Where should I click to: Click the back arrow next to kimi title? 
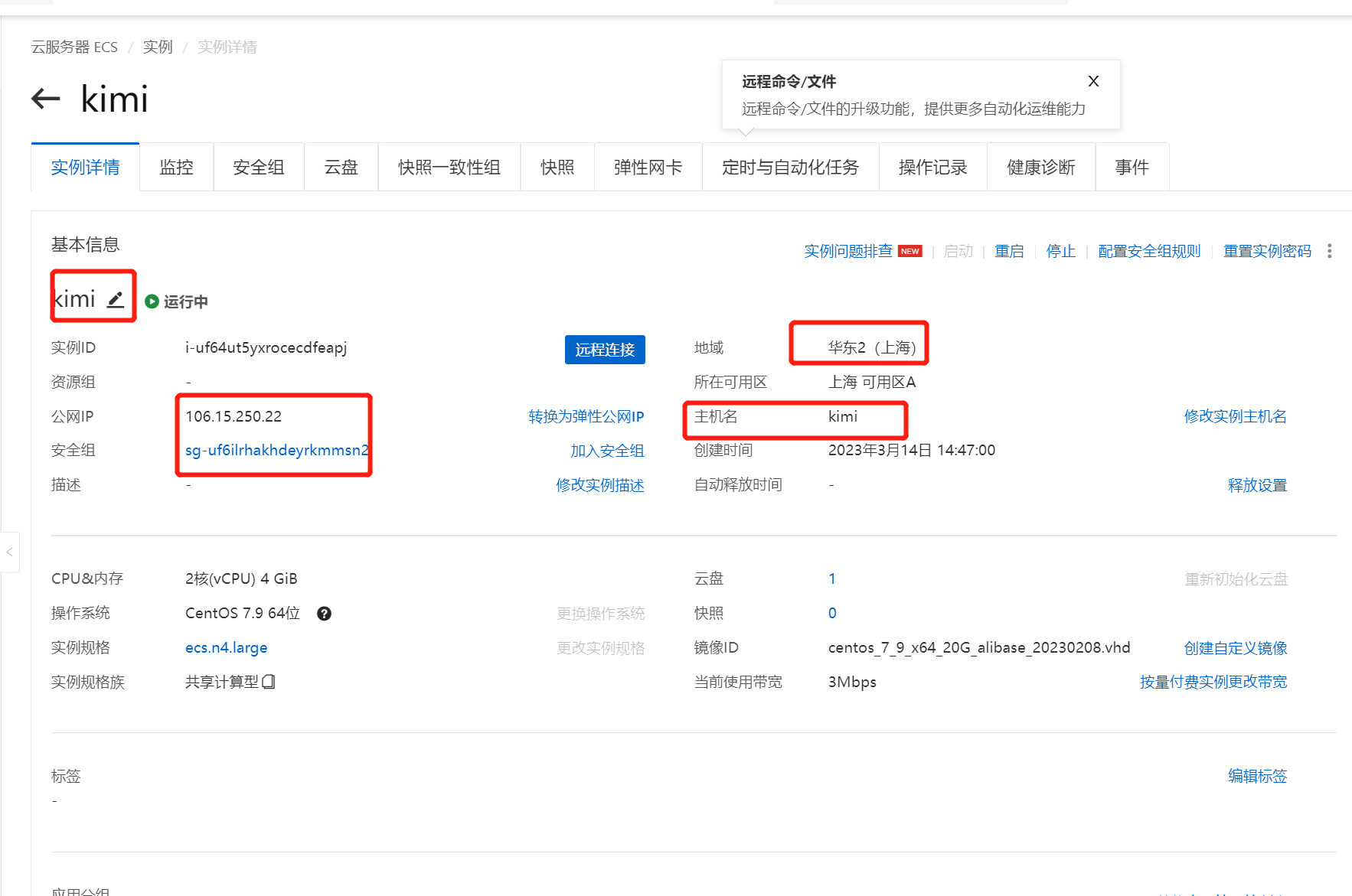[45, 99]
